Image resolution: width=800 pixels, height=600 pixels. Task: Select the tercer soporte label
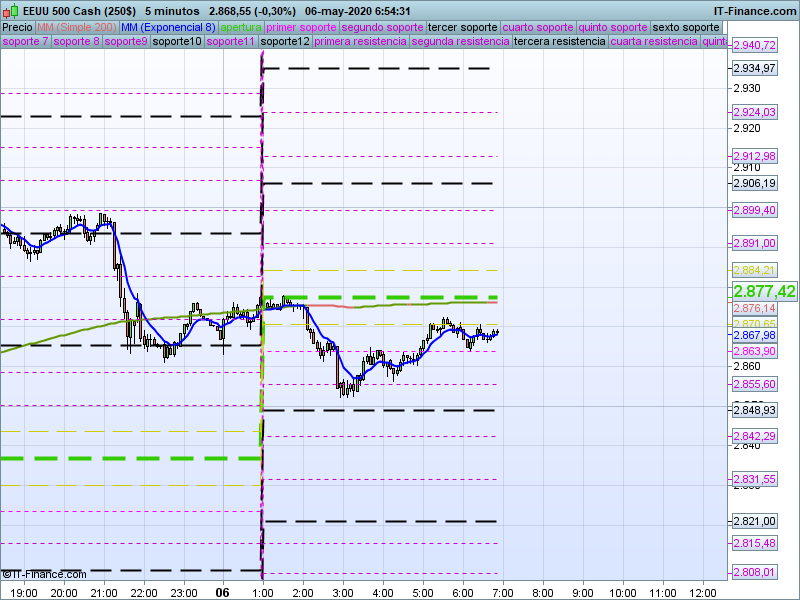[462, 27]
